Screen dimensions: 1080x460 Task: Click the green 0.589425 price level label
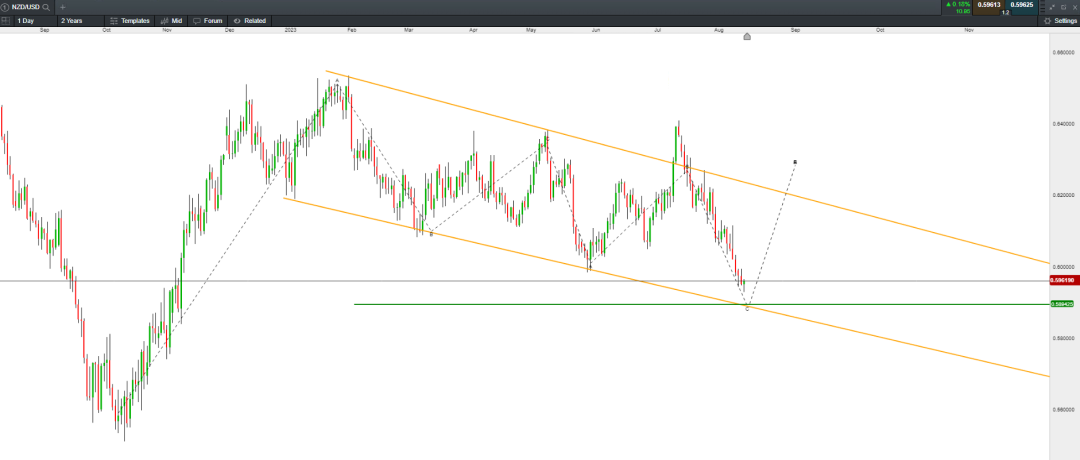click(1061, 304)
